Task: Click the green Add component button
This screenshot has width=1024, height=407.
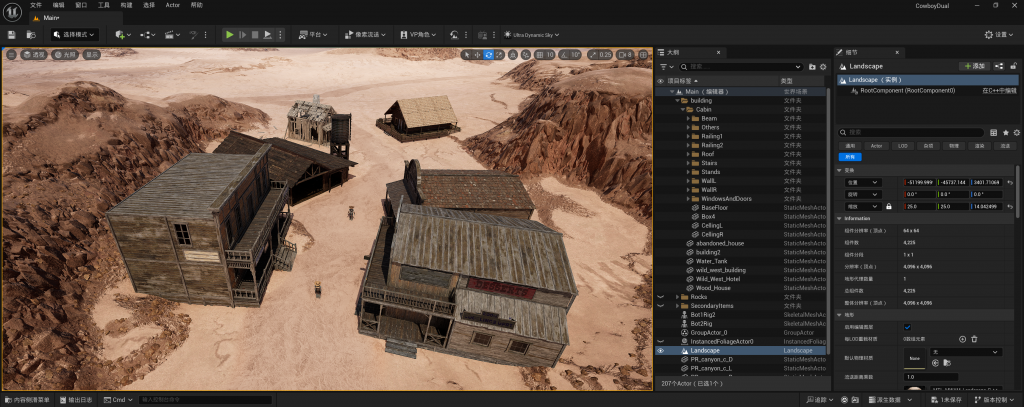Action: pyautogui.click(x=972, y=65)
